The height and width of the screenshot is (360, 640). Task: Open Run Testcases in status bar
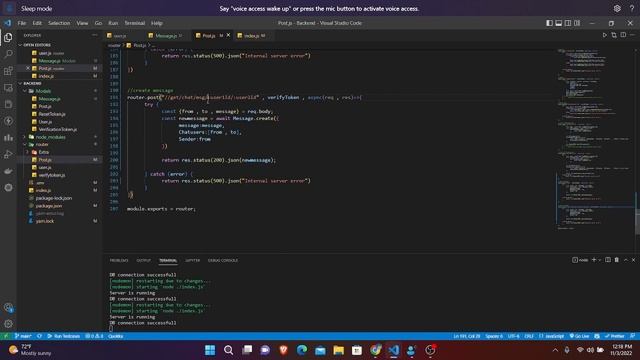pos(64,336)
